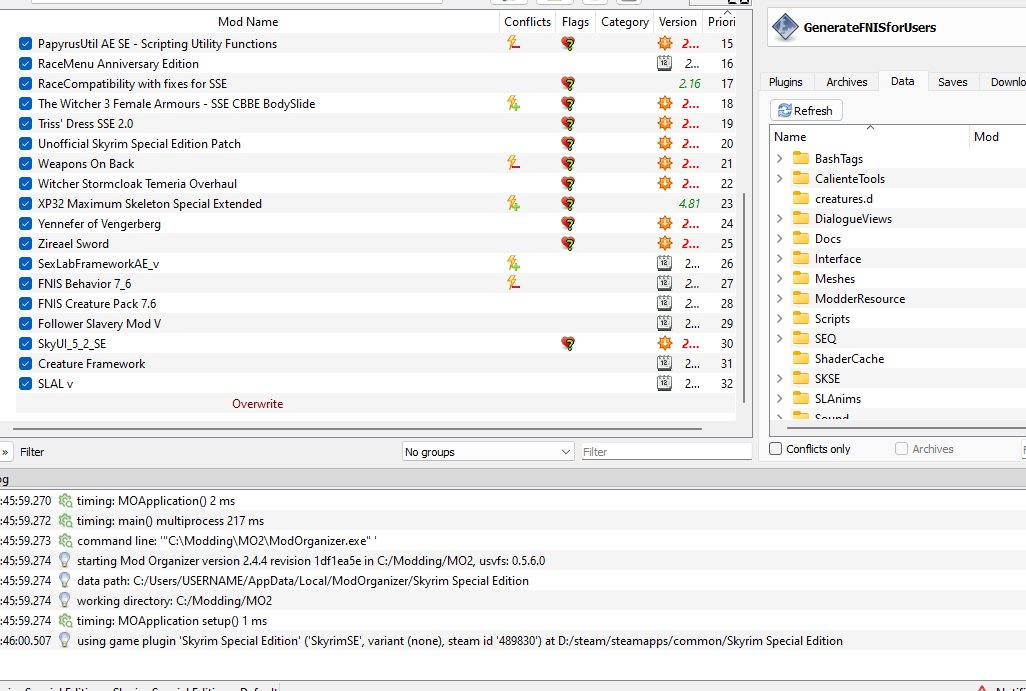This screenshot has width=1026, height=691.
Task: Click the Category column header
Action: coord(624,22)
